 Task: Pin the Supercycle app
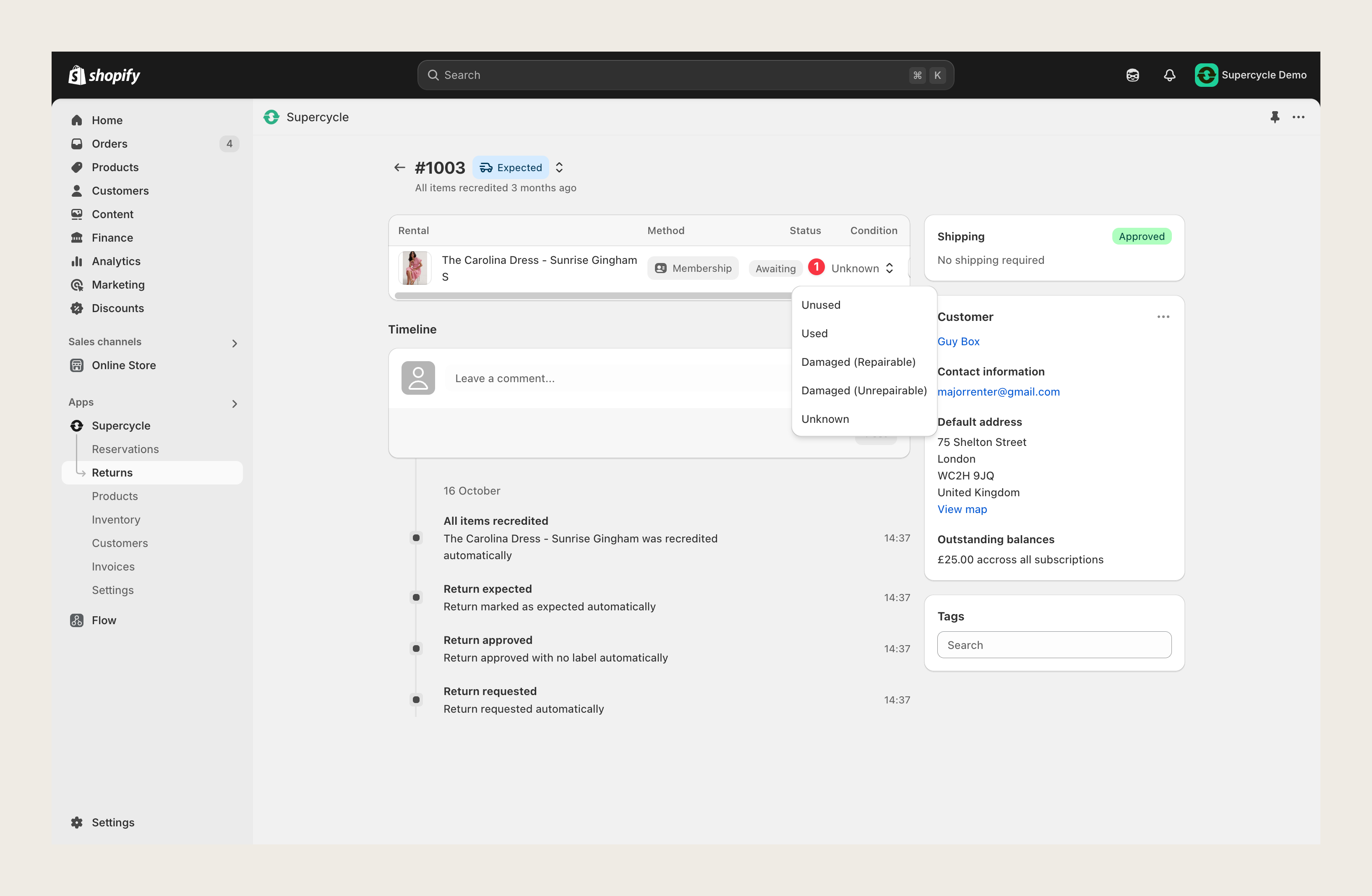click(1275, 117)
